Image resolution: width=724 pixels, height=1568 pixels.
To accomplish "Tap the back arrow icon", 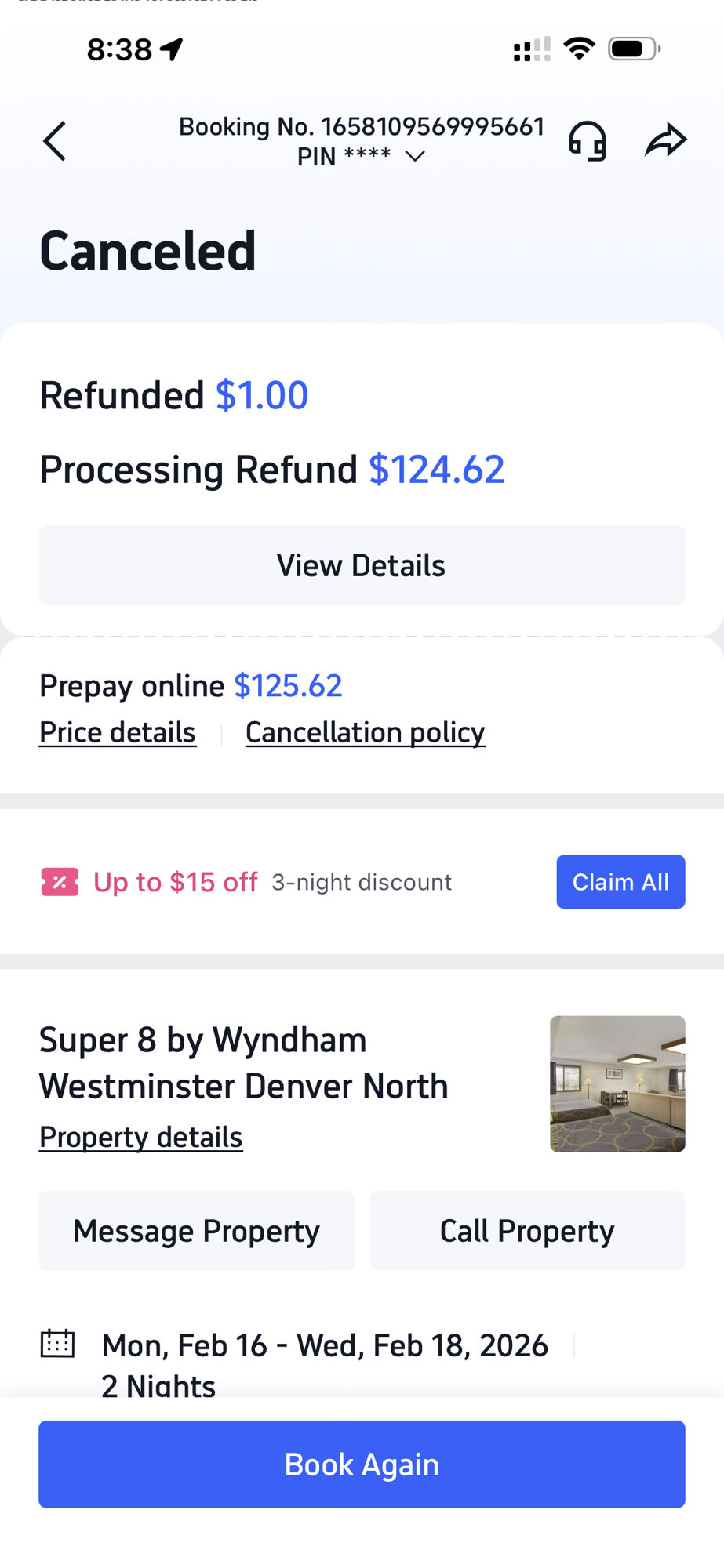I will [x=55, y=142].
